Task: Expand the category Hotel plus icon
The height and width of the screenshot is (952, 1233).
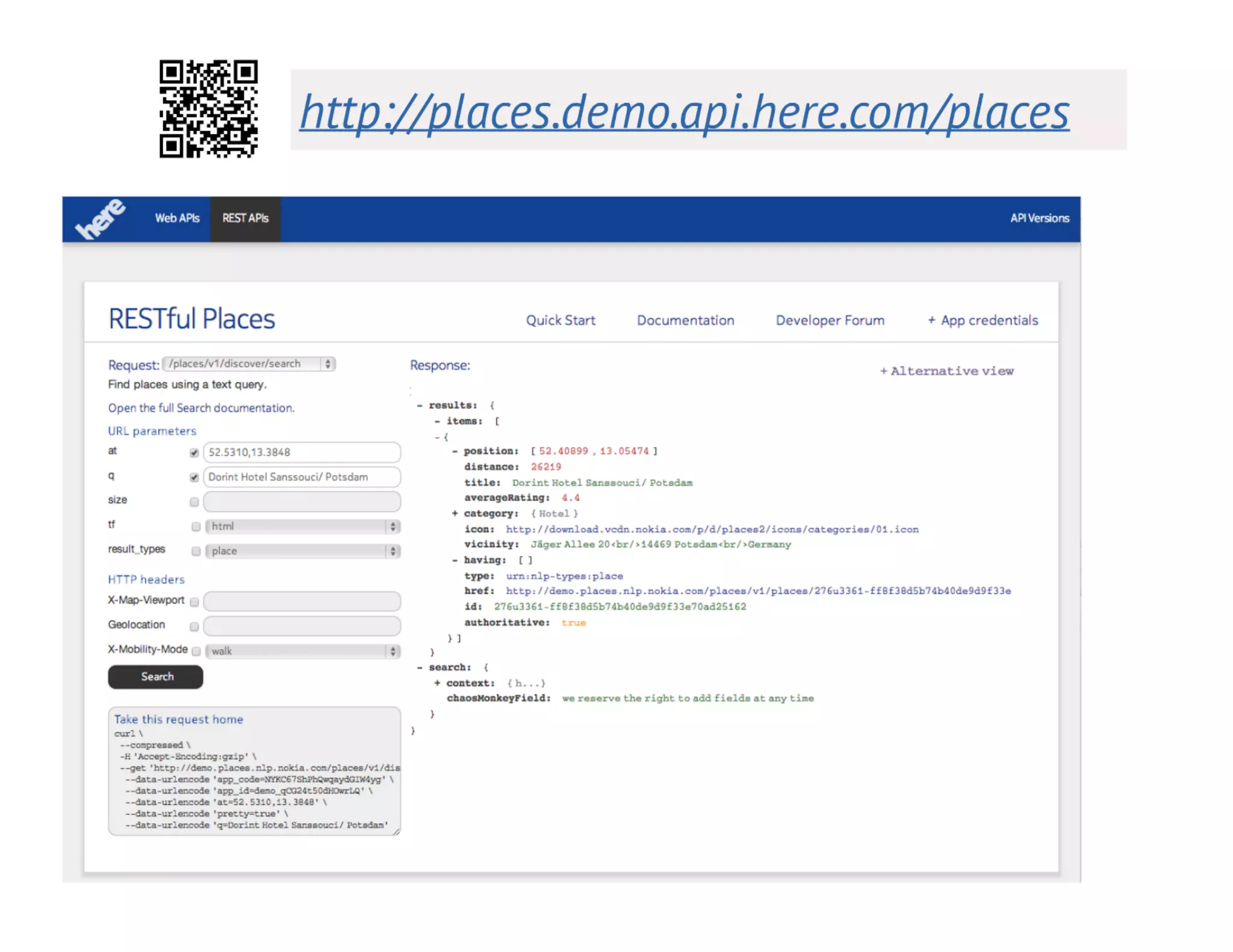Action: (x=455, y=513)
